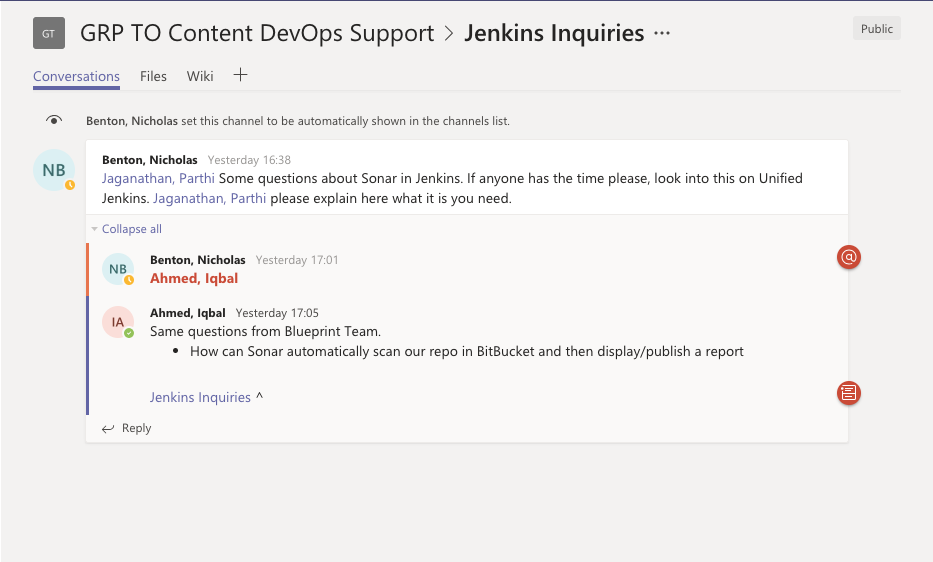Click the Benton, Nicholas name at 16:38
933x562 pixels.
(150, 160)
